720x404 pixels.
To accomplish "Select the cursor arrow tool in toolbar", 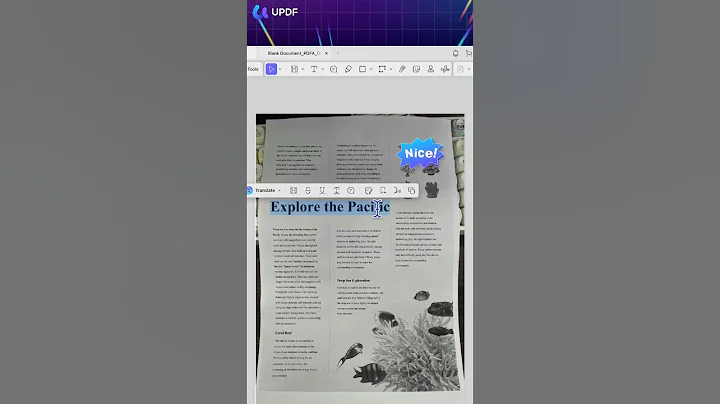I will point(271,69).
